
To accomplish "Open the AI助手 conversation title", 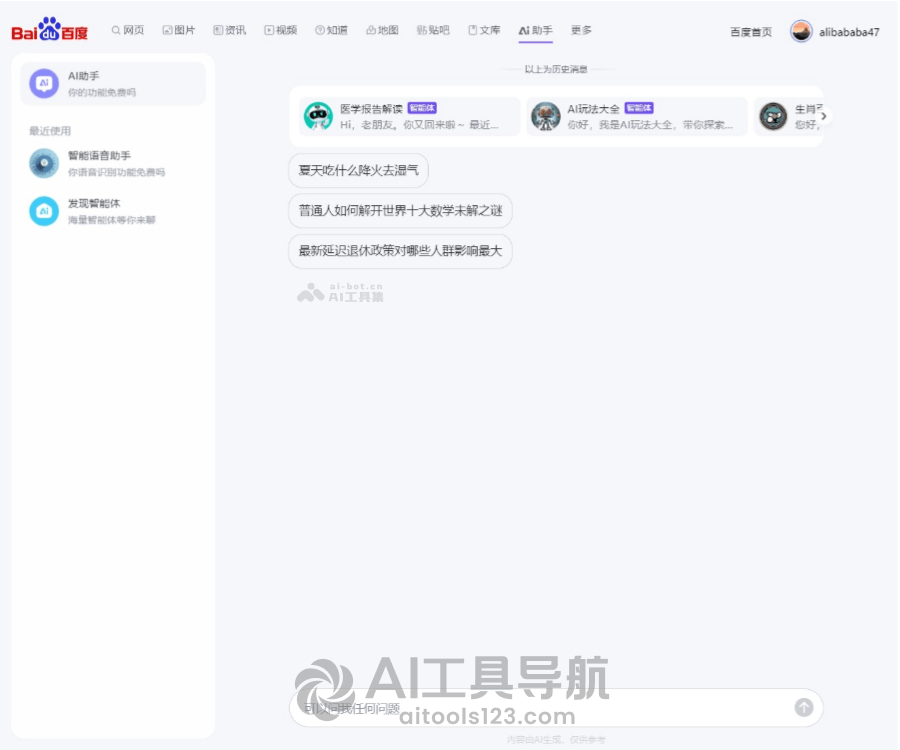I will 84,76.
